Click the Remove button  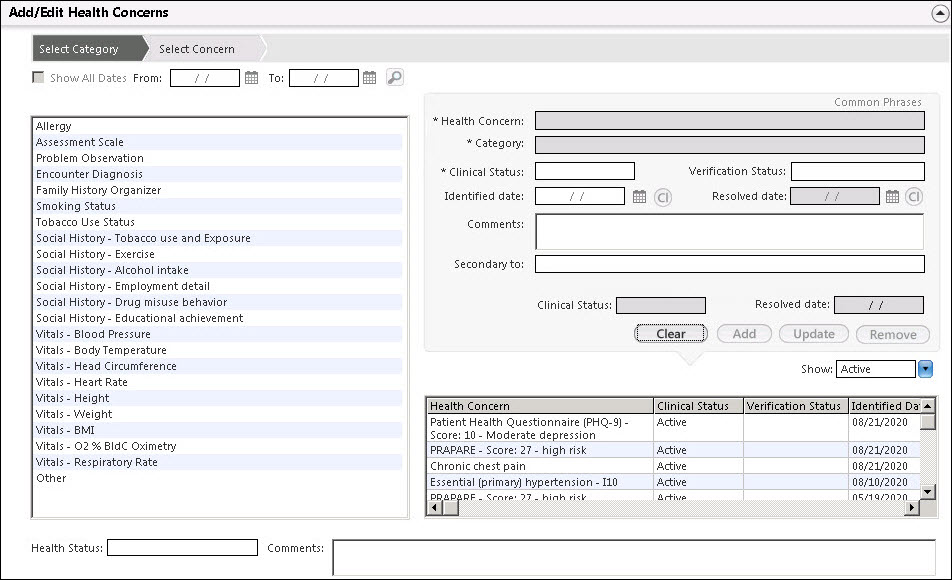pyautogui.click(x=893, y=335)
